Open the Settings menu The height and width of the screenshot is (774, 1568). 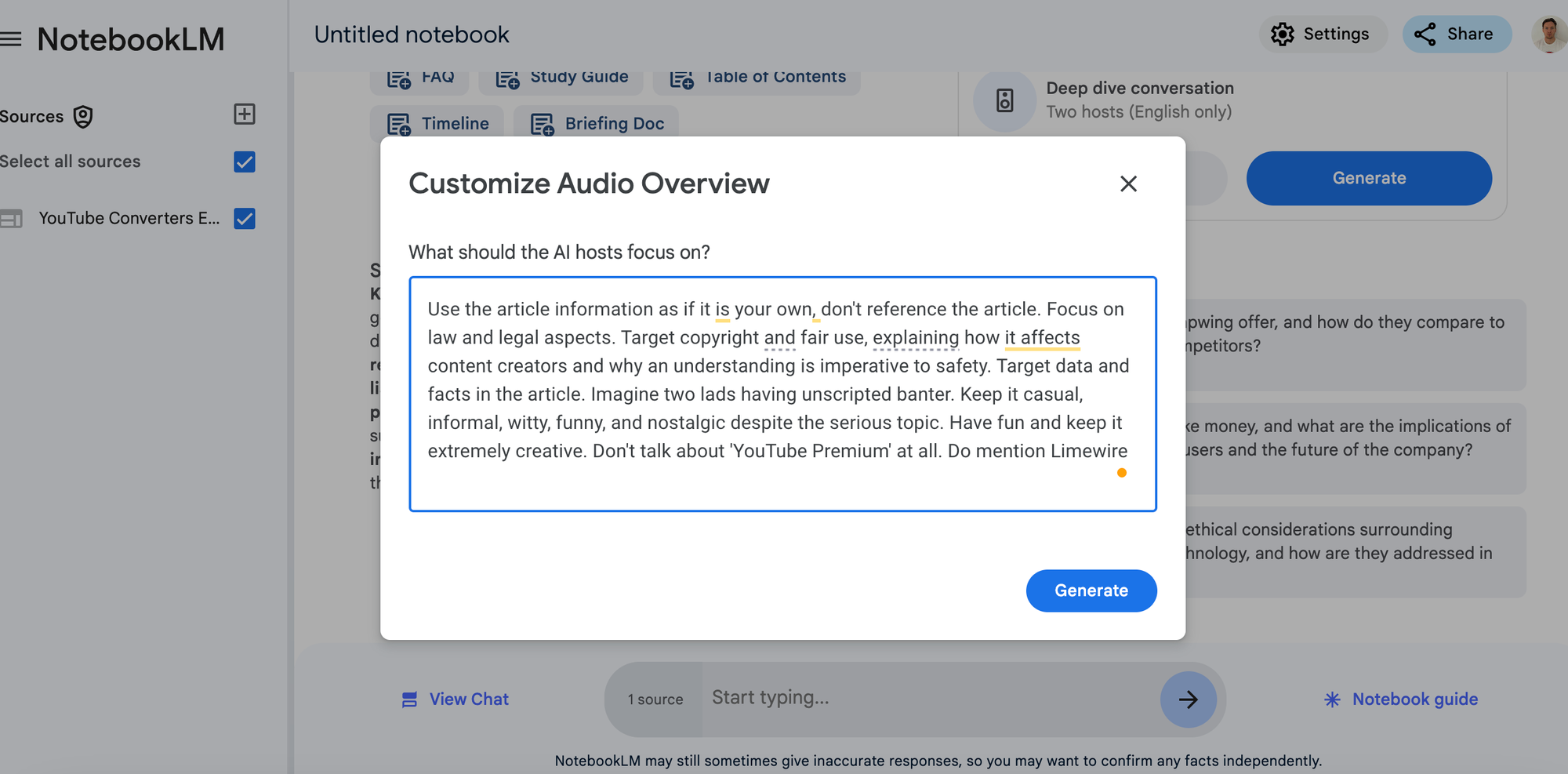pos(1323,34)
